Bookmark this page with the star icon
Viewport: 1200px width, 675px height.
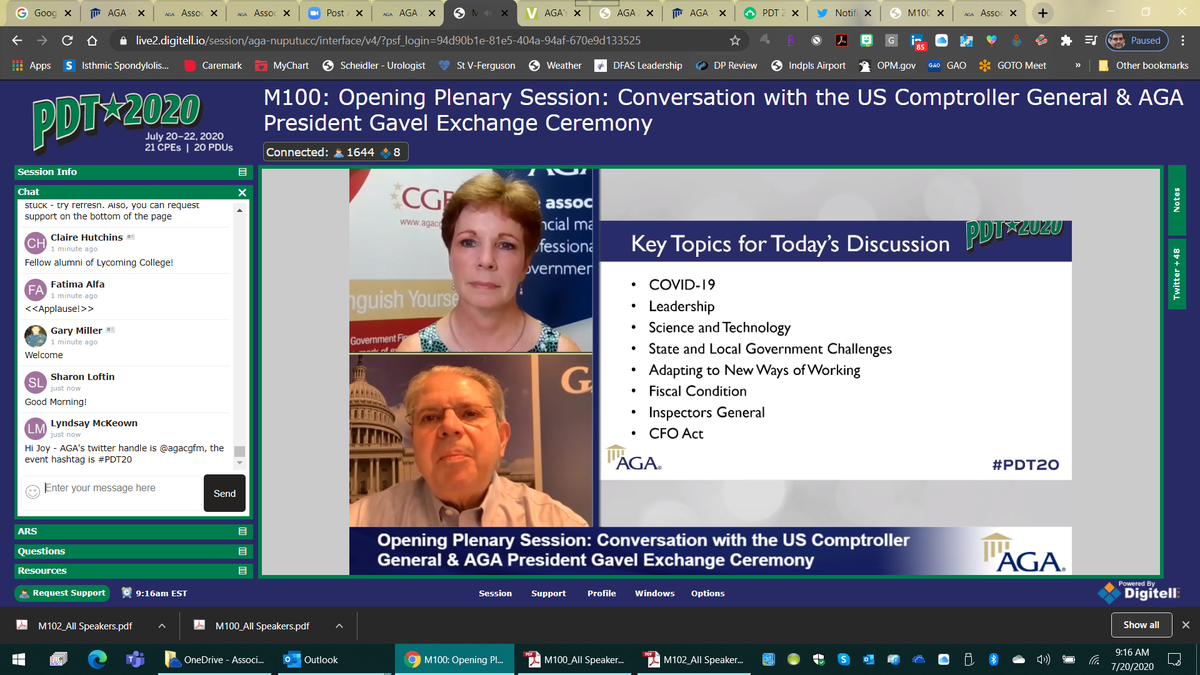click(735, 41)
